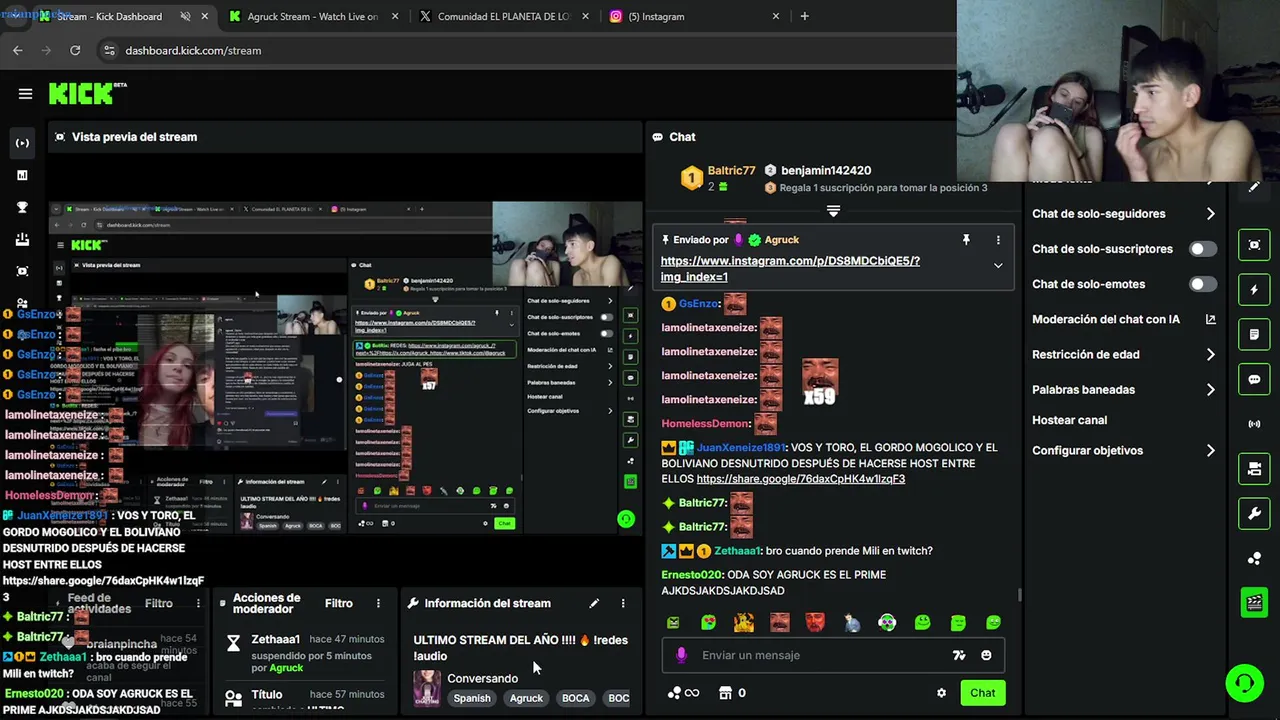
Task: Click the green clapperboard clip button
Action: 1254,602
